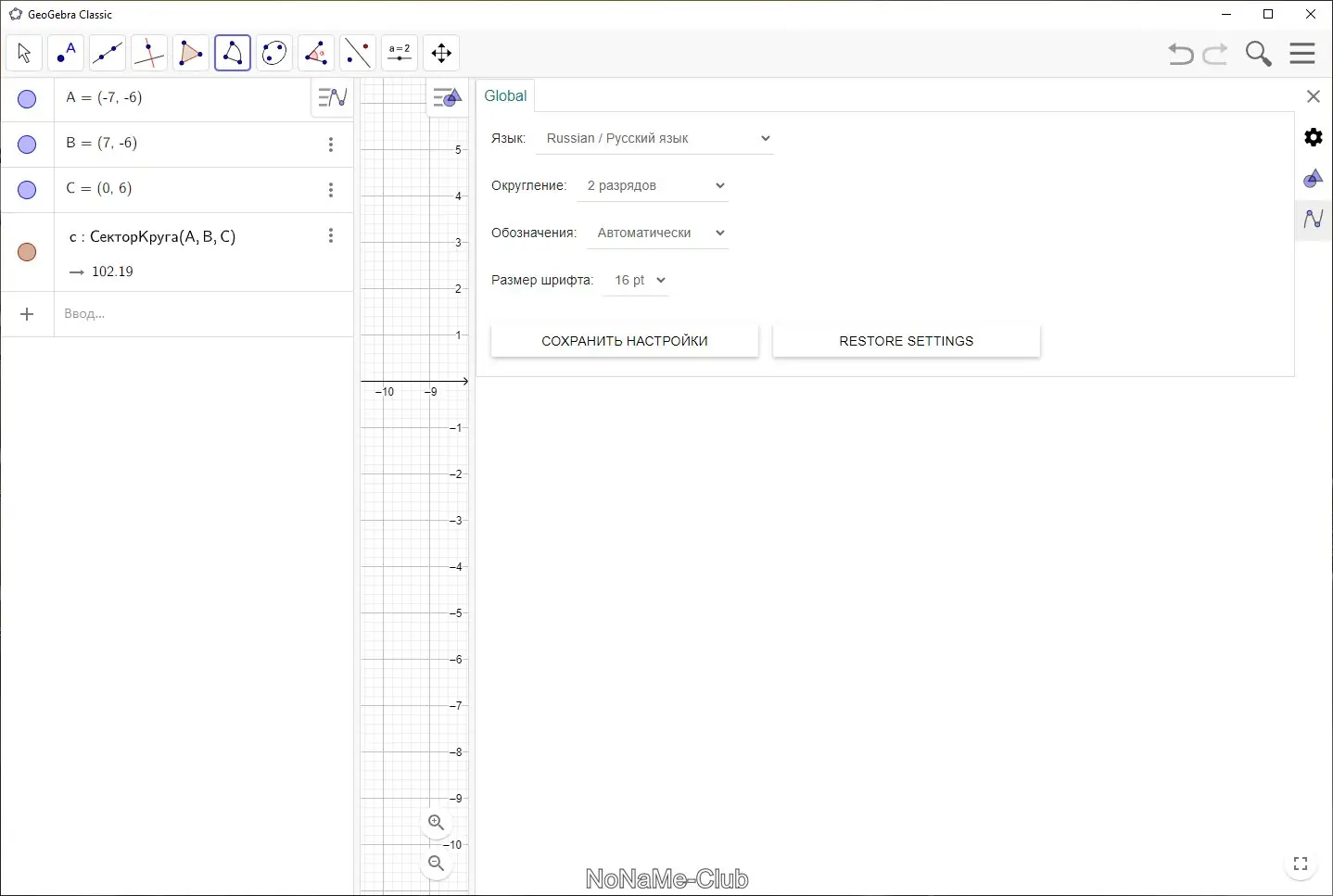This screenshot has height=896, width=1333.
Task: Zoom in on the graphics view
Action: coord(437,823)
